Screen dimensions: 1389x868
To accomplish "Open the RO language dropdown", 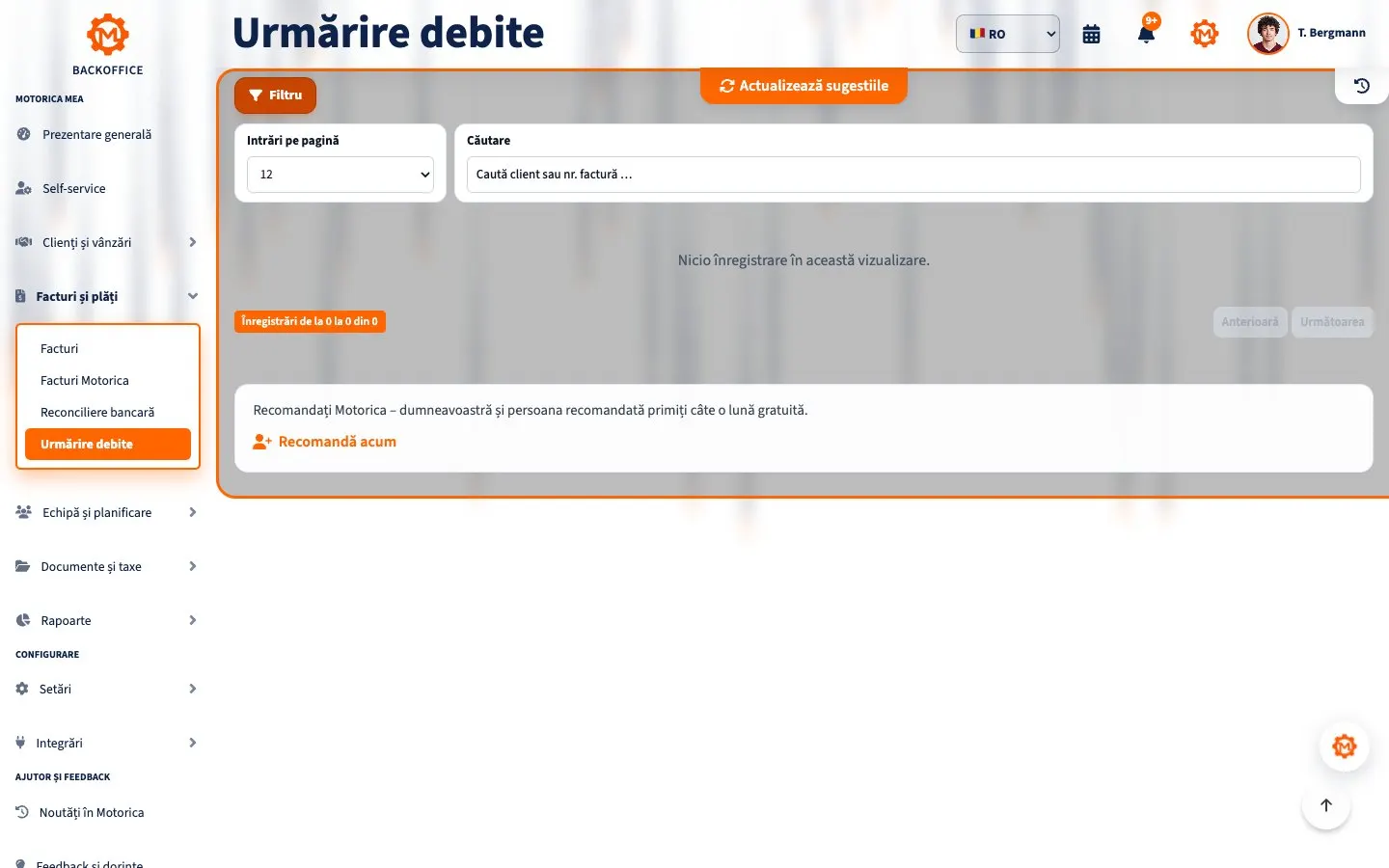I will [1008, 34].
